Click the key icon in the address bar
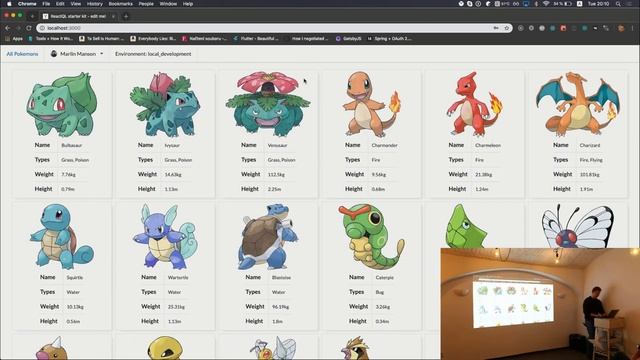 [496, 28]
